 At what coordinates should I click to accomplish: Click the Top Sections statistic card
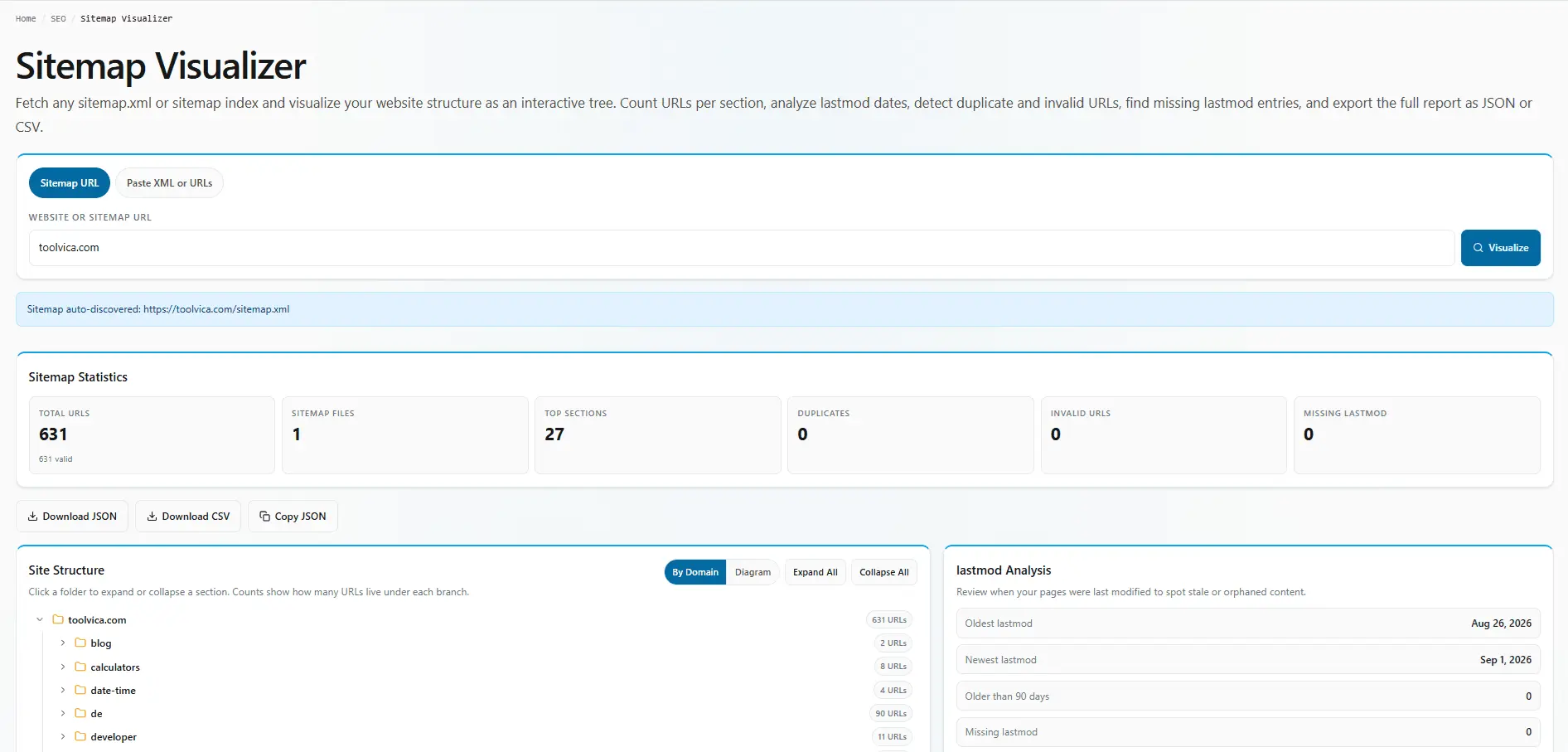coord(658,435)
